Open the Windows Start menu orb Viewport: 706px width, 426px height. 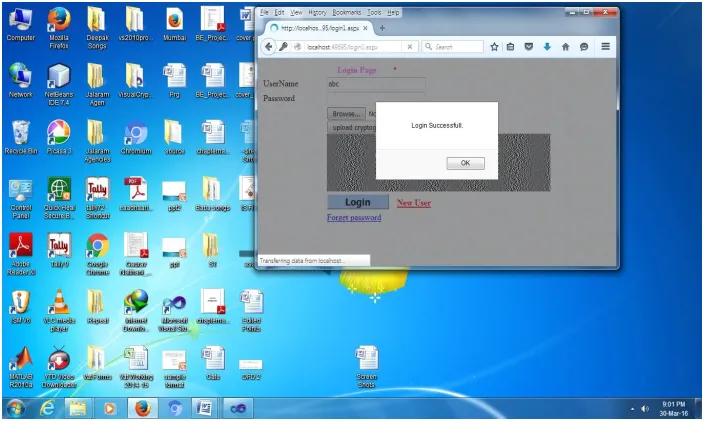16,409
